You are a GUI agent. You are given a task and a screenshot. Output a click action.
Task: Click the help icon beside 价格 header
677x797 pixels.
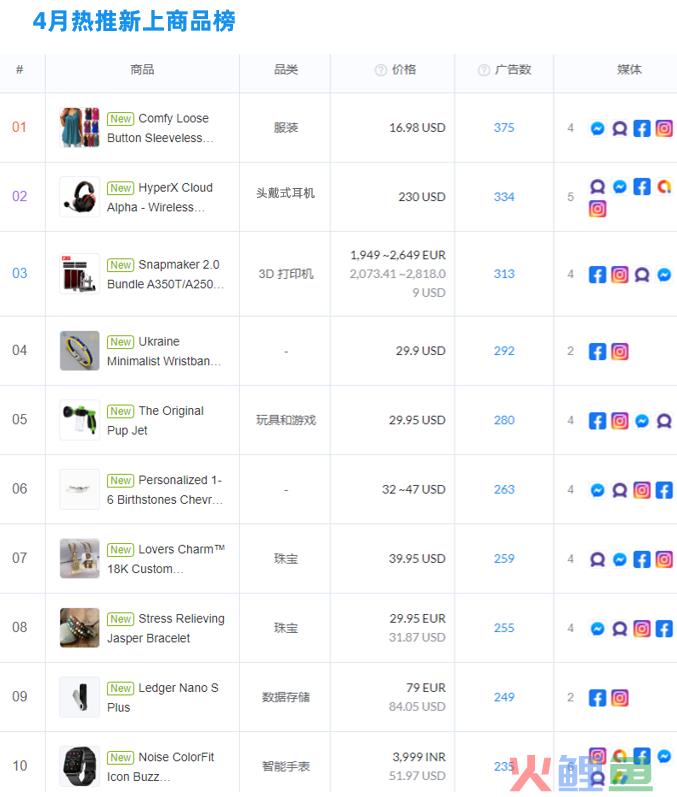pos(381,70)
